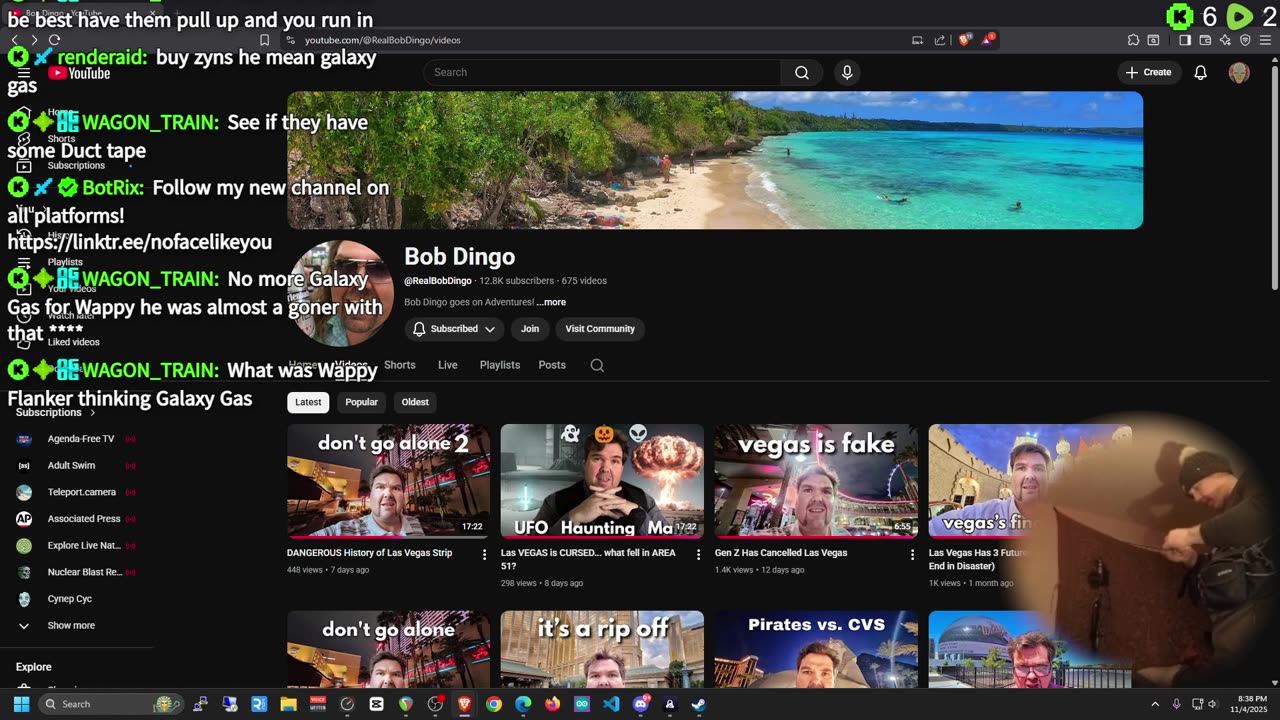Viewport: 1280px width, 720px height.
Task: Open 'it's a rip off' video thumbnail
Action: click(x=602, y=649)
